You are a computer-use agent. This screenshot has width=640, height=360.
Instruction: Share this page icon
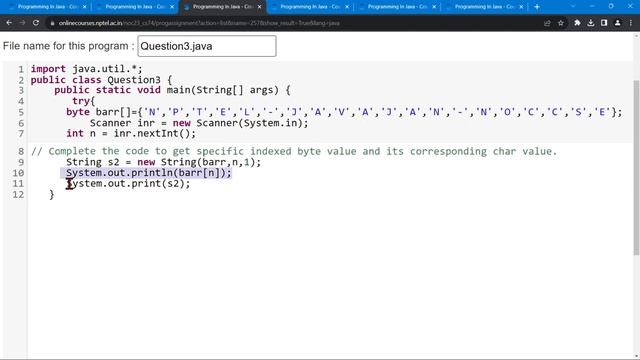[547, 23]
